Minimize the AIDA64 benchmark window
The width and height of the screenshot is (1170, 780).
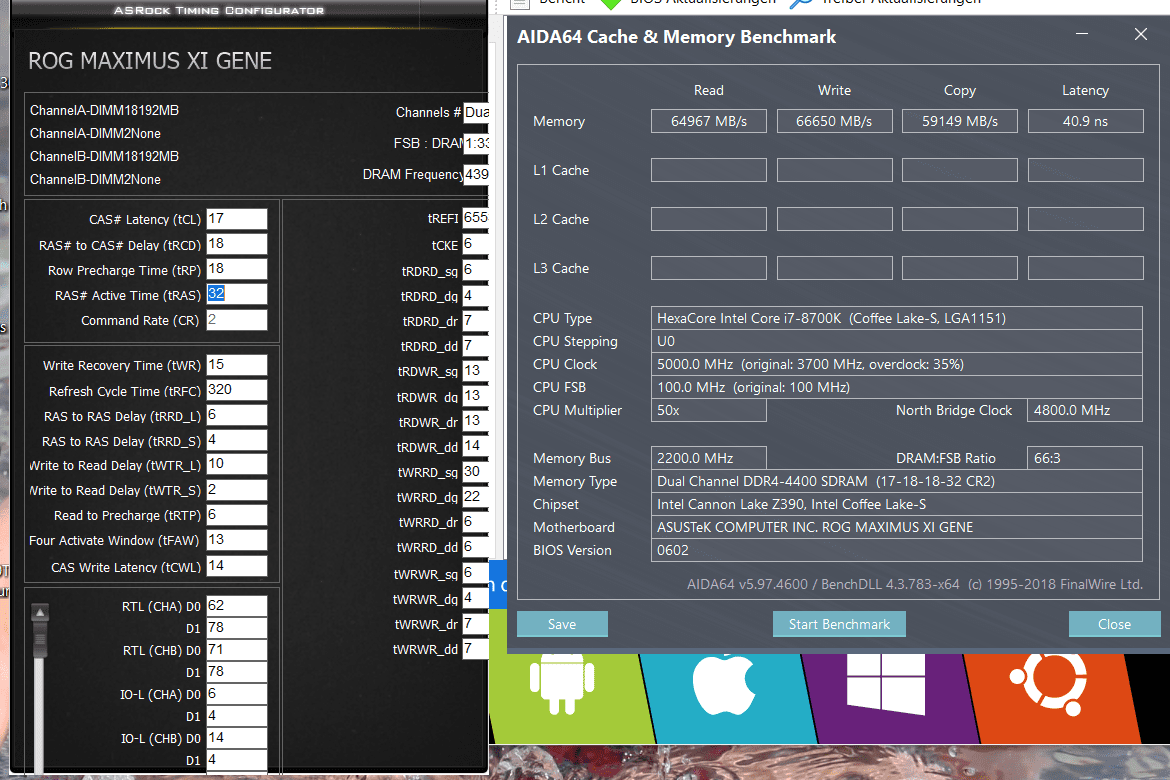(x=1082, y=34)
